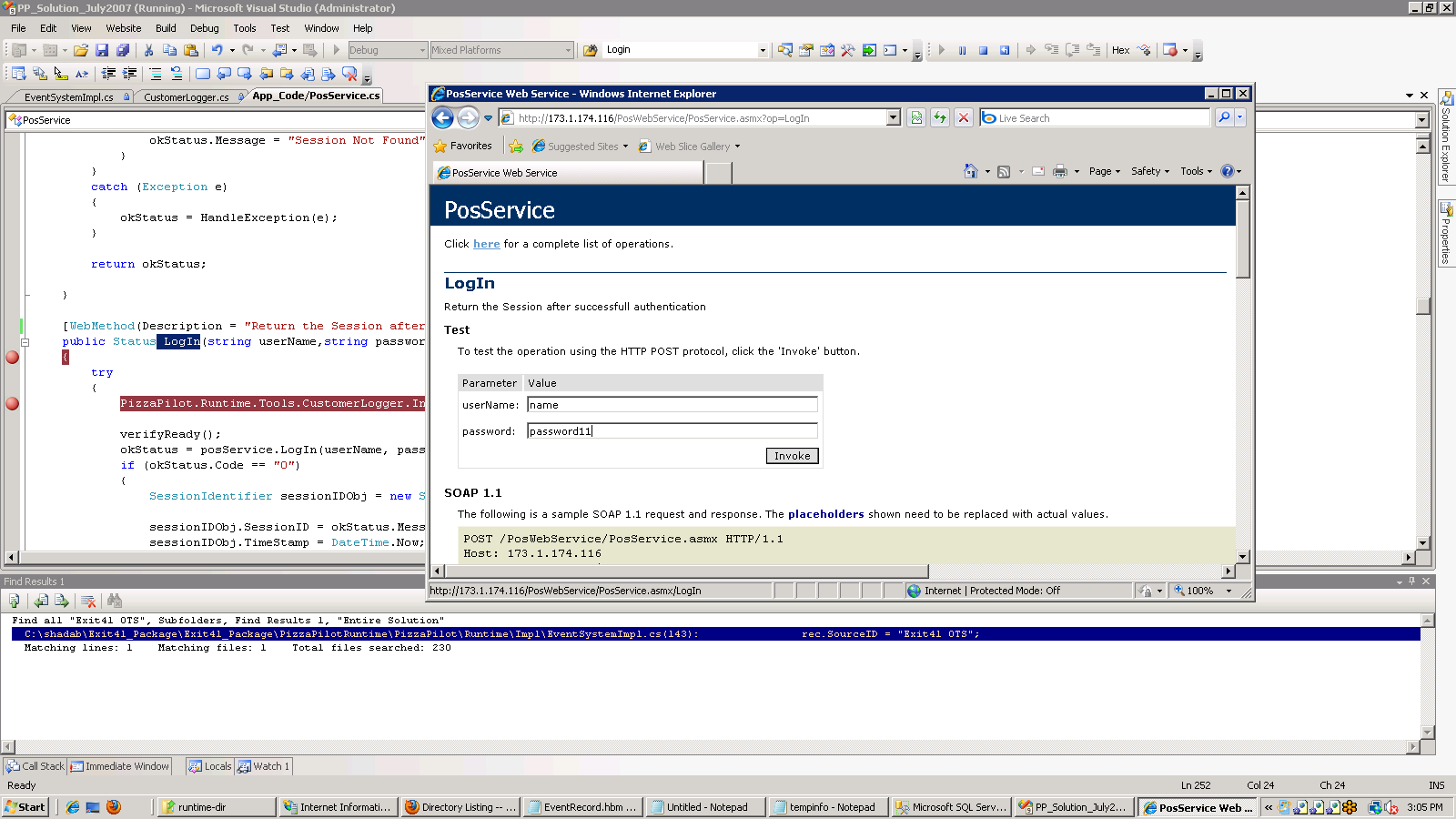The width and height of the screenshot is (1456, 819).
Task: Step Into the next statement
Action: pos(1051,50)
